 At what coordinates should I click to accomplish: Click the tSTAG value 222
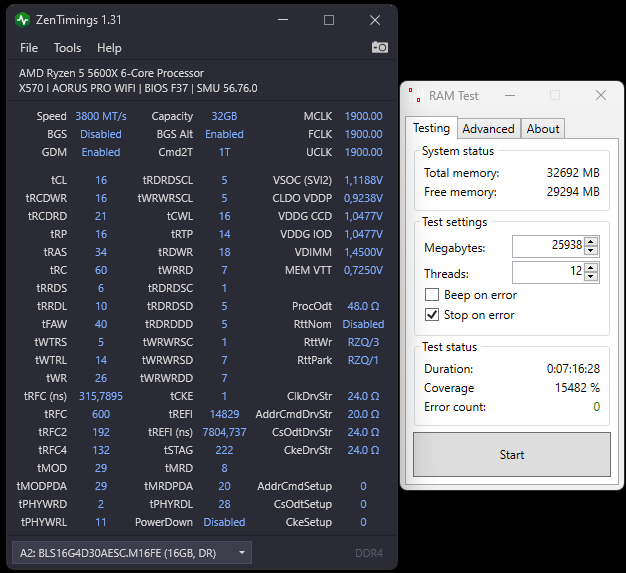(x=224, y=450)
